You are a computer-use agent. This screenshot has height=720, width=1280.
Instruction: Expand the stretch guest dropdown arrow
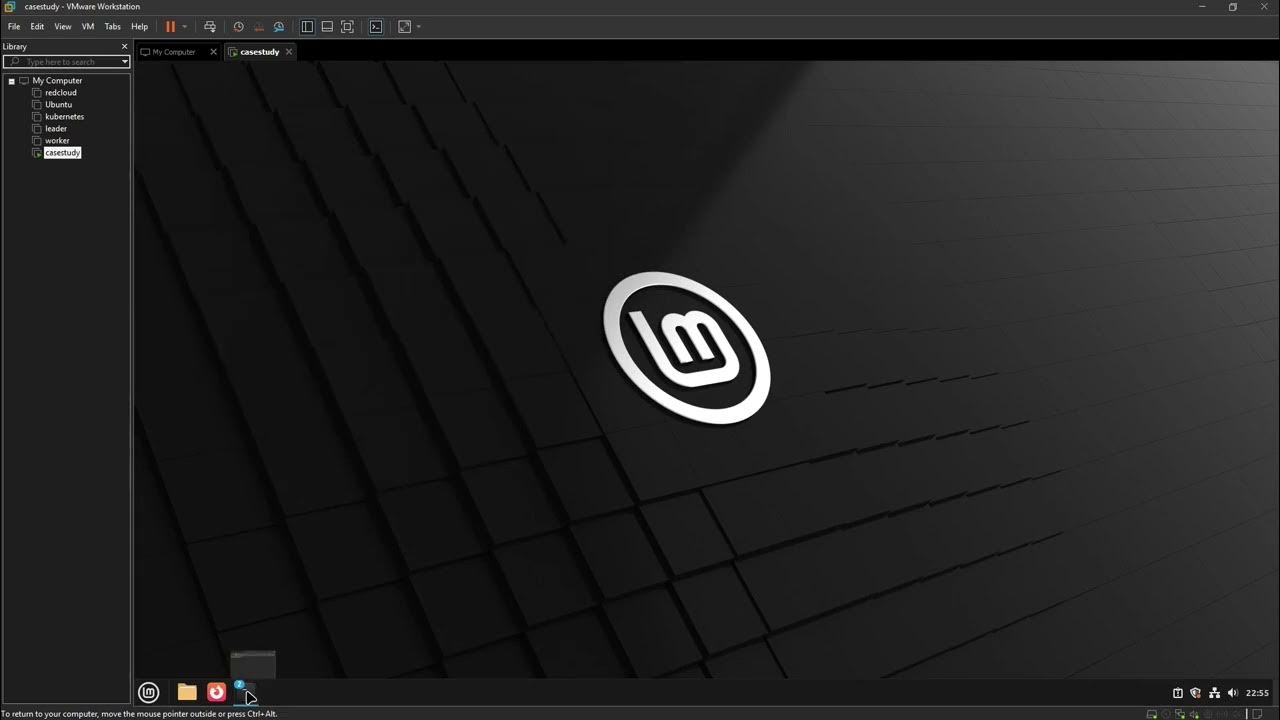418,27
